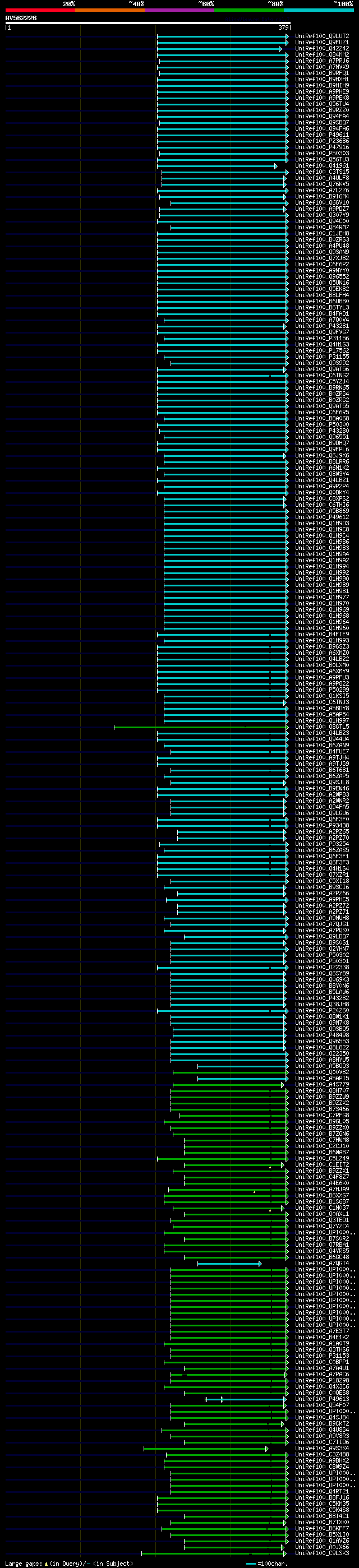Click the white query sequence bar
This screenshot has width=359, height=1568.
tap(148, 23)
